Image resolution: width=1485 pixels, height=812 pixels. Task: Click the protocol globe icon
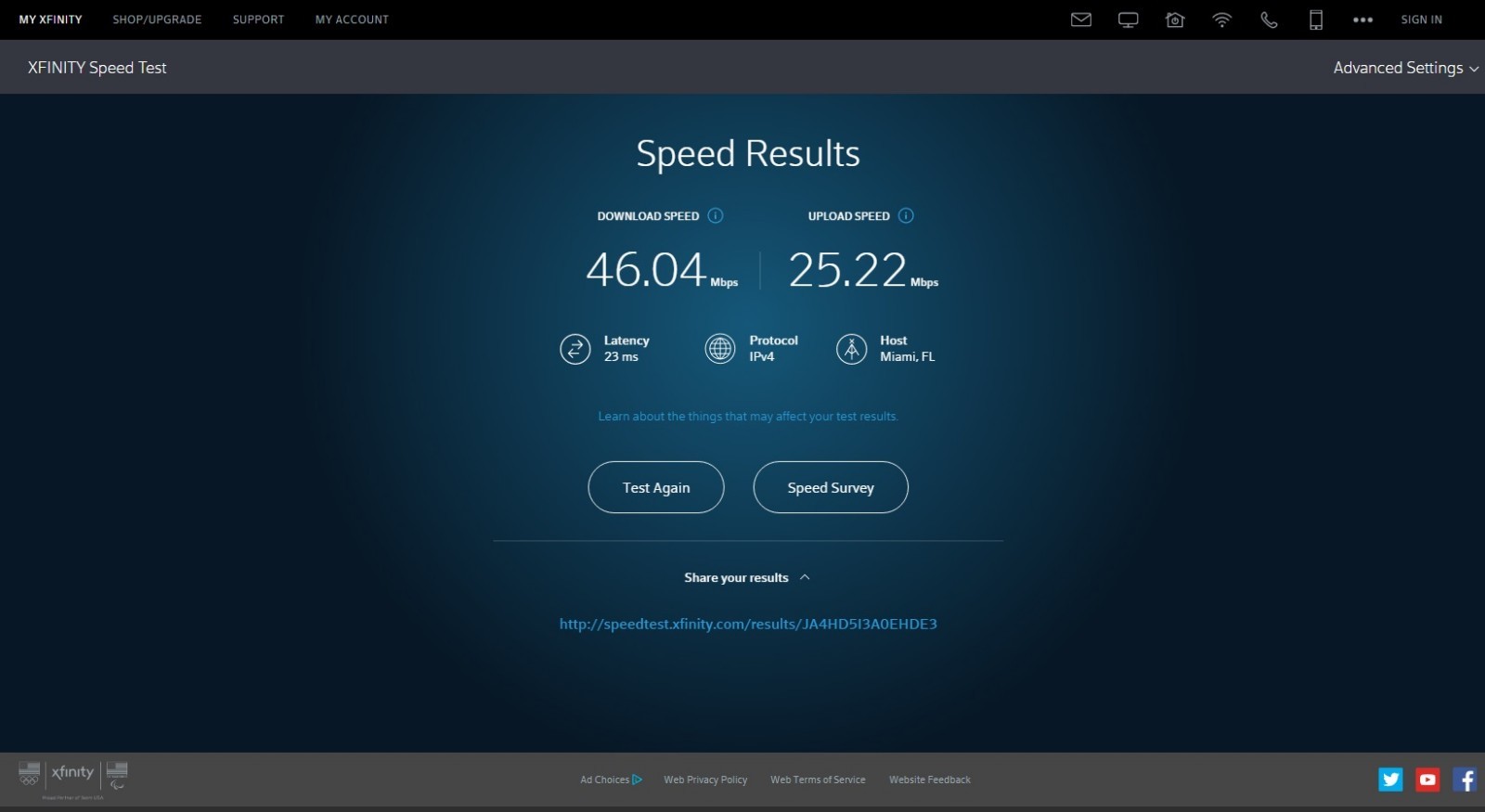[720, 349]
